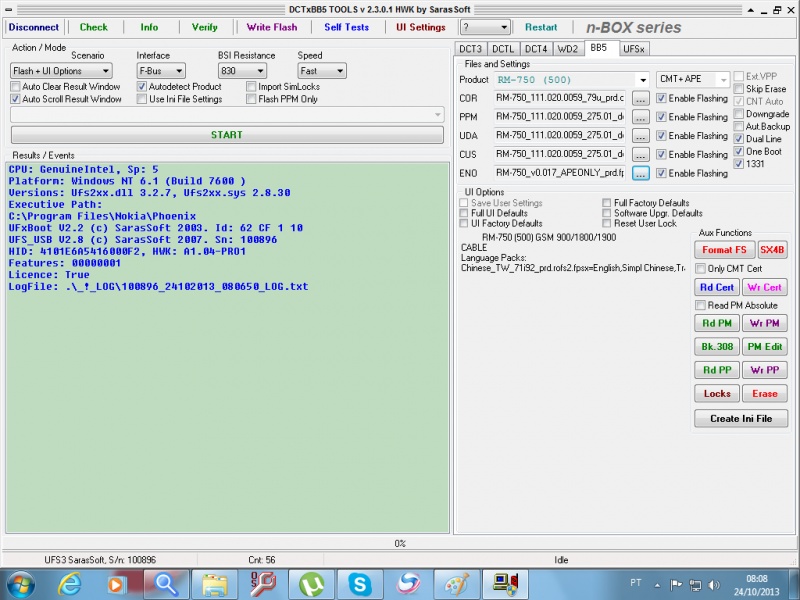Open Windows Explorer folder taskbar icon
800x600 pixels.
coord(215,584)
